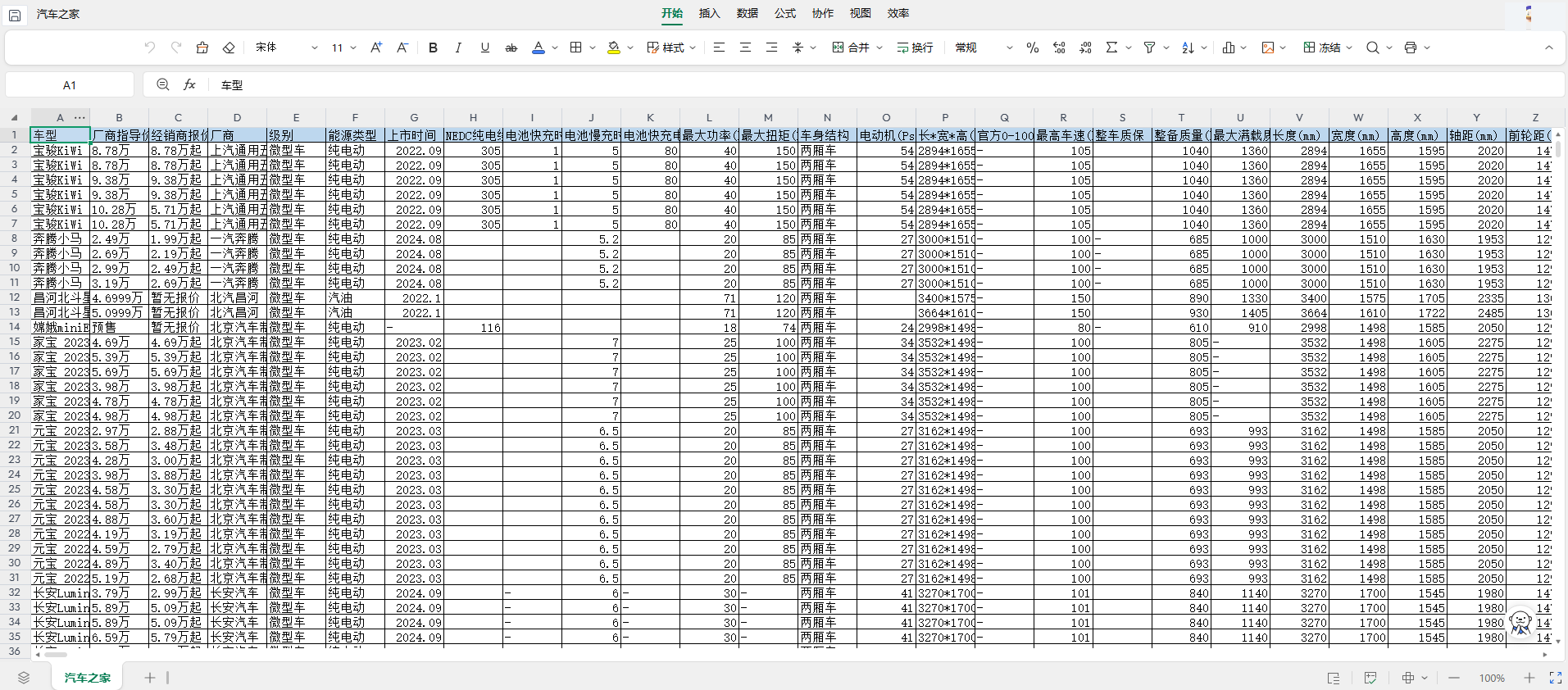Apply the yellow fill color
This screenshot has width=1568, height=690.
614,48
